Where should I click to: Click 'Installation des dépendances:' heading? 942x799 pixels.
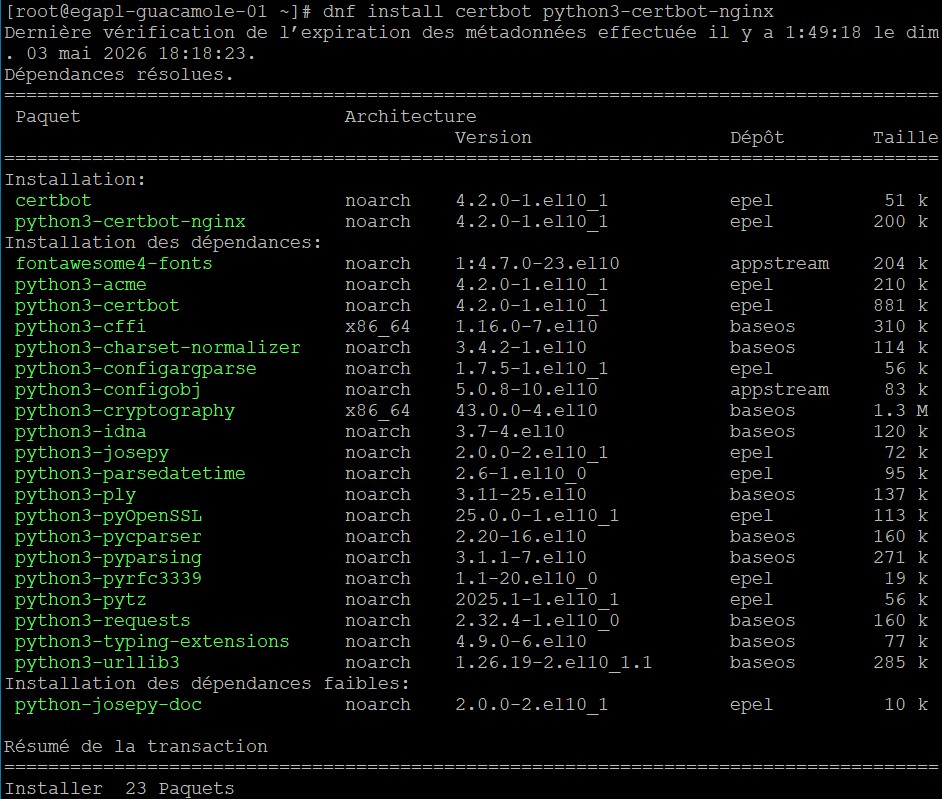[x=163, y=243]
